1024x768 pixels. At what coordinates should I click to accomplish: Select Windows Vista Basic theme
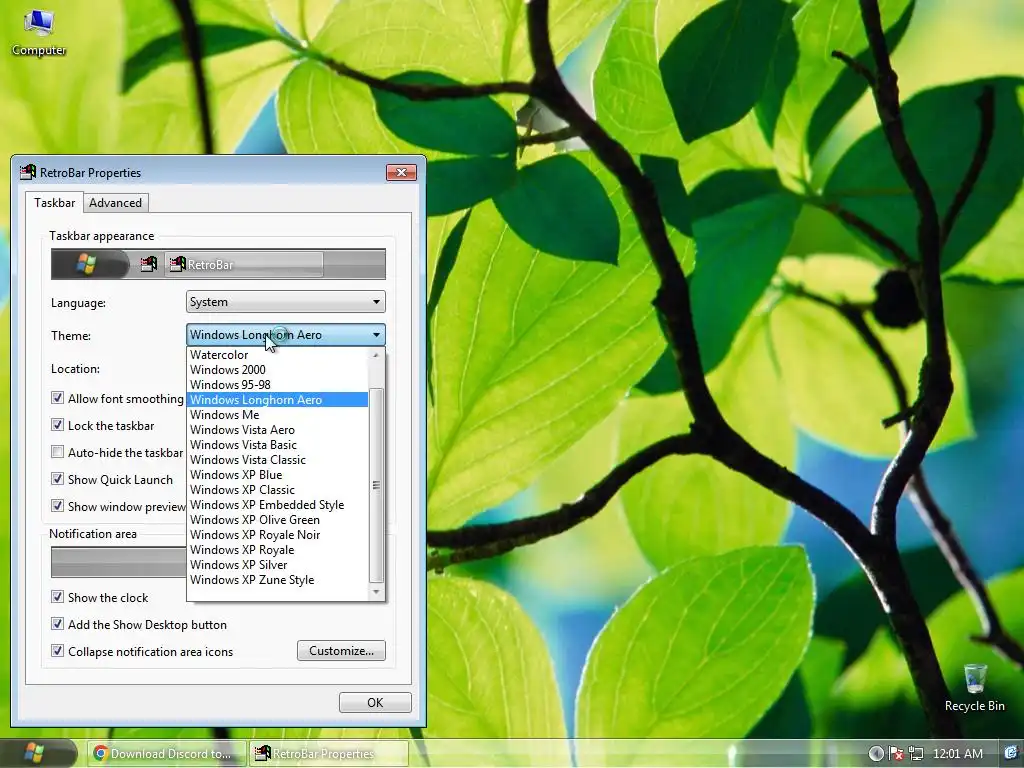278,445
